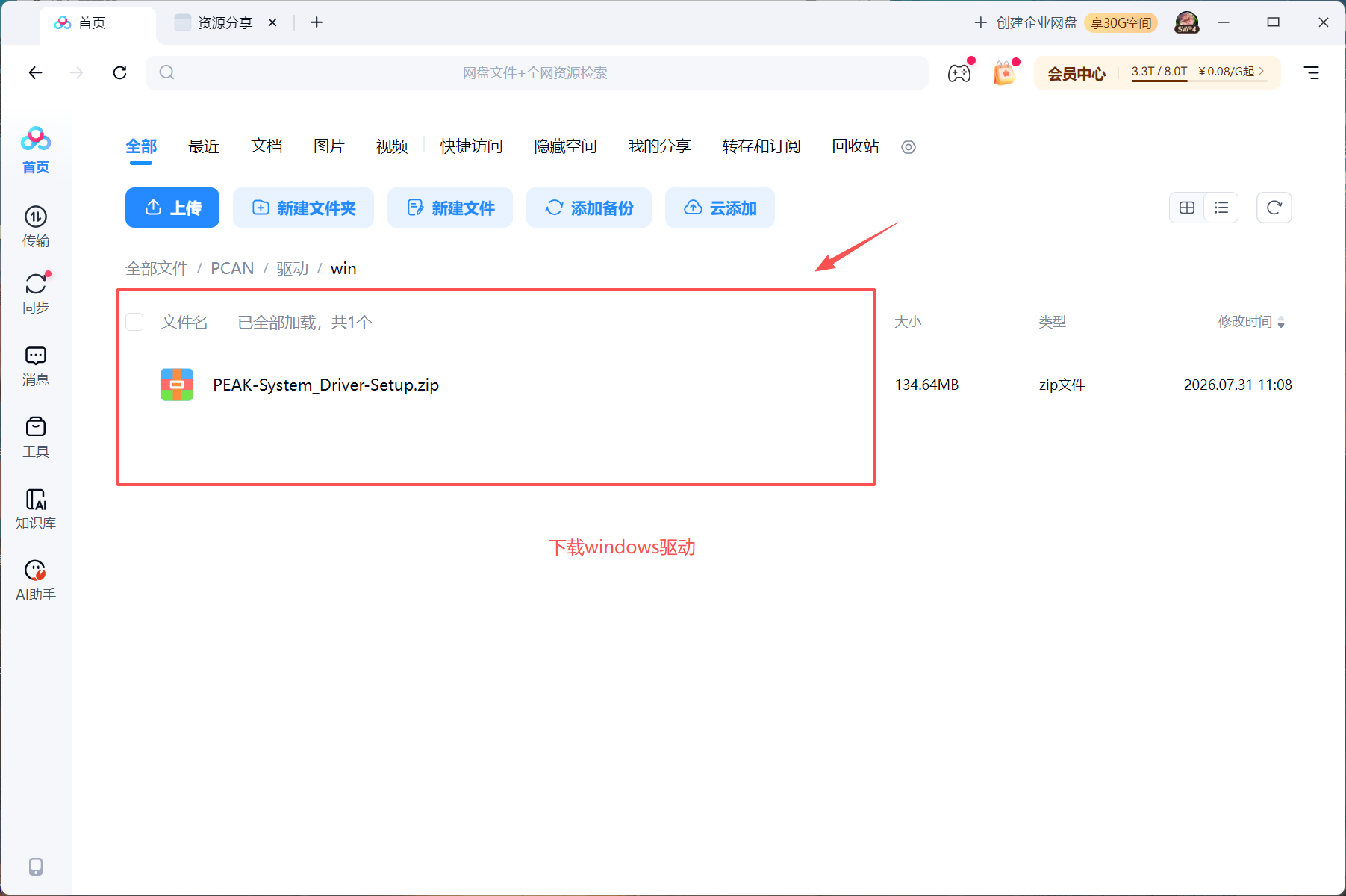Image resolution: width=1346 pixels, height=896 pixels.
Task: Click 创建企业网盘 link
Action: point(1027,22)
